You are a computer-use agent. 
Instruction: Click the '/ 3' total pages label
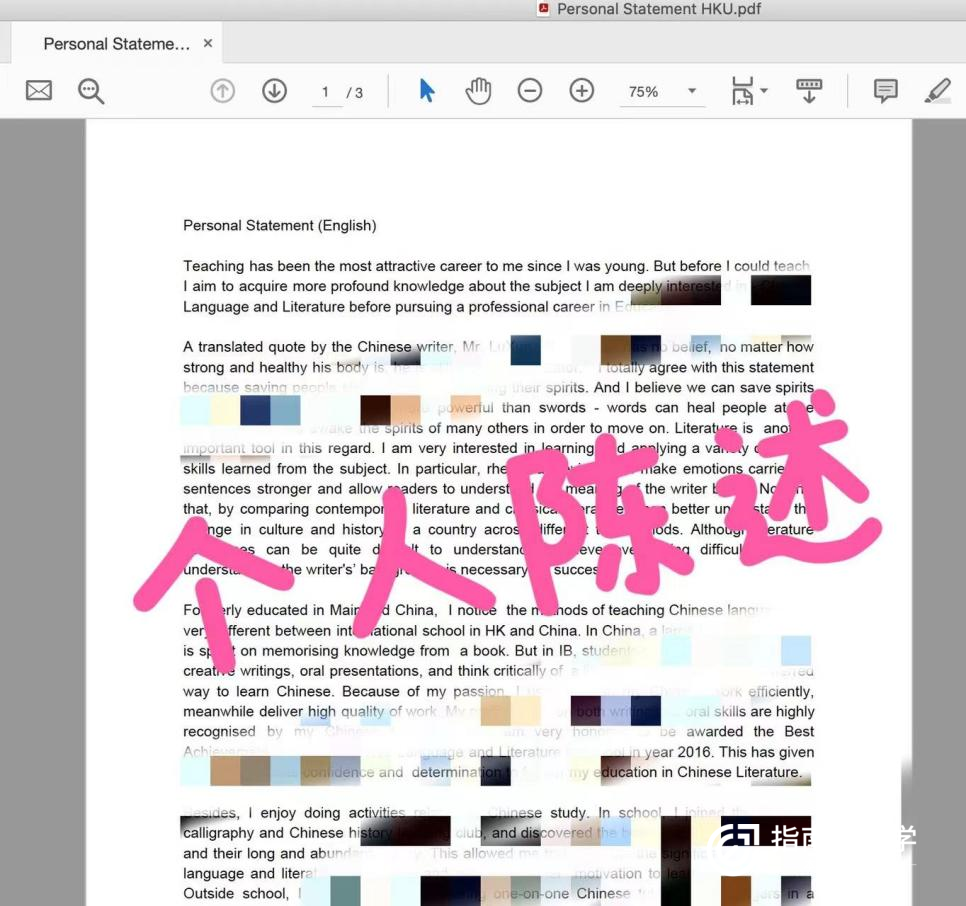coord(355,93)
